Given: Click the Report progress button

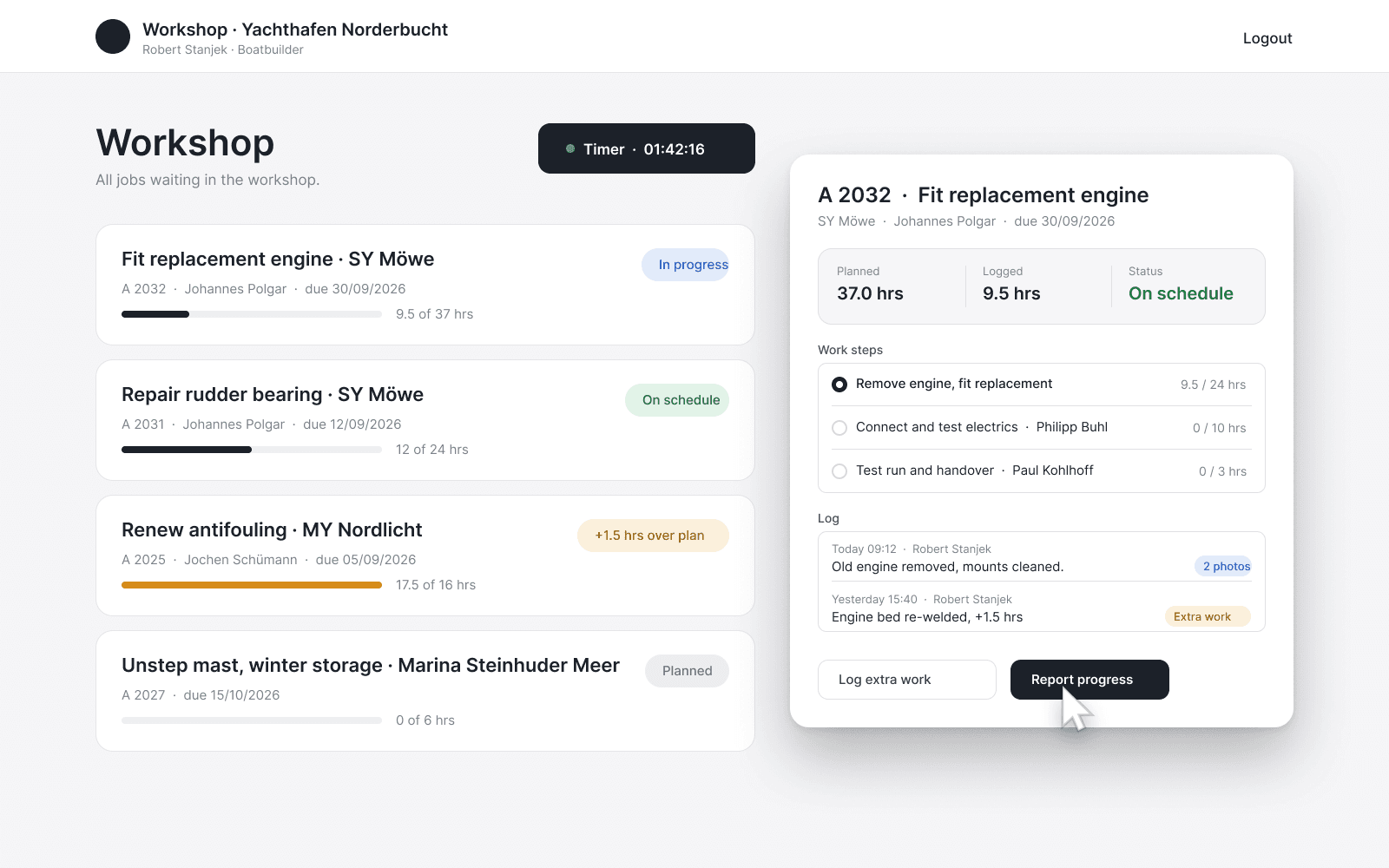Looking at the screenshot, I should click(1089, 680).
